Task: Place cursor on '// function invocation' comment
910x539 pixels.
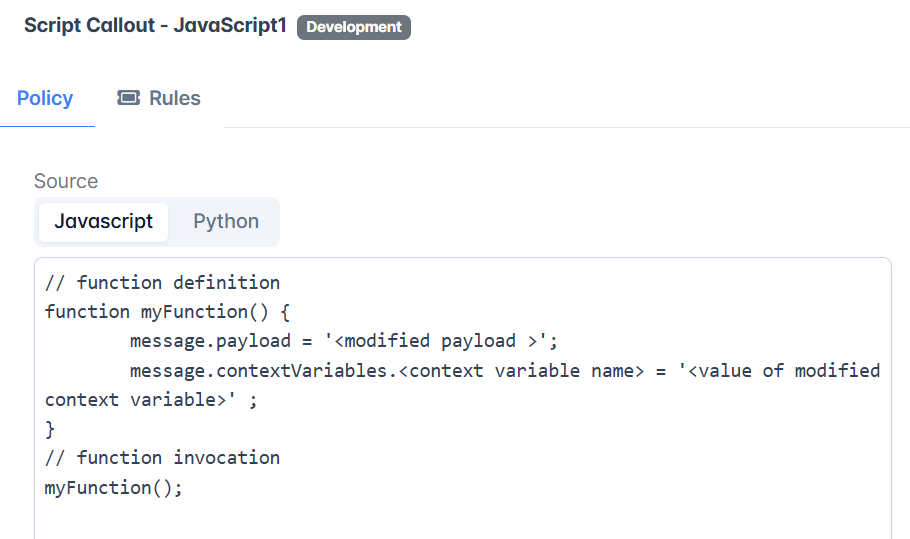Action: coord(162,458)
